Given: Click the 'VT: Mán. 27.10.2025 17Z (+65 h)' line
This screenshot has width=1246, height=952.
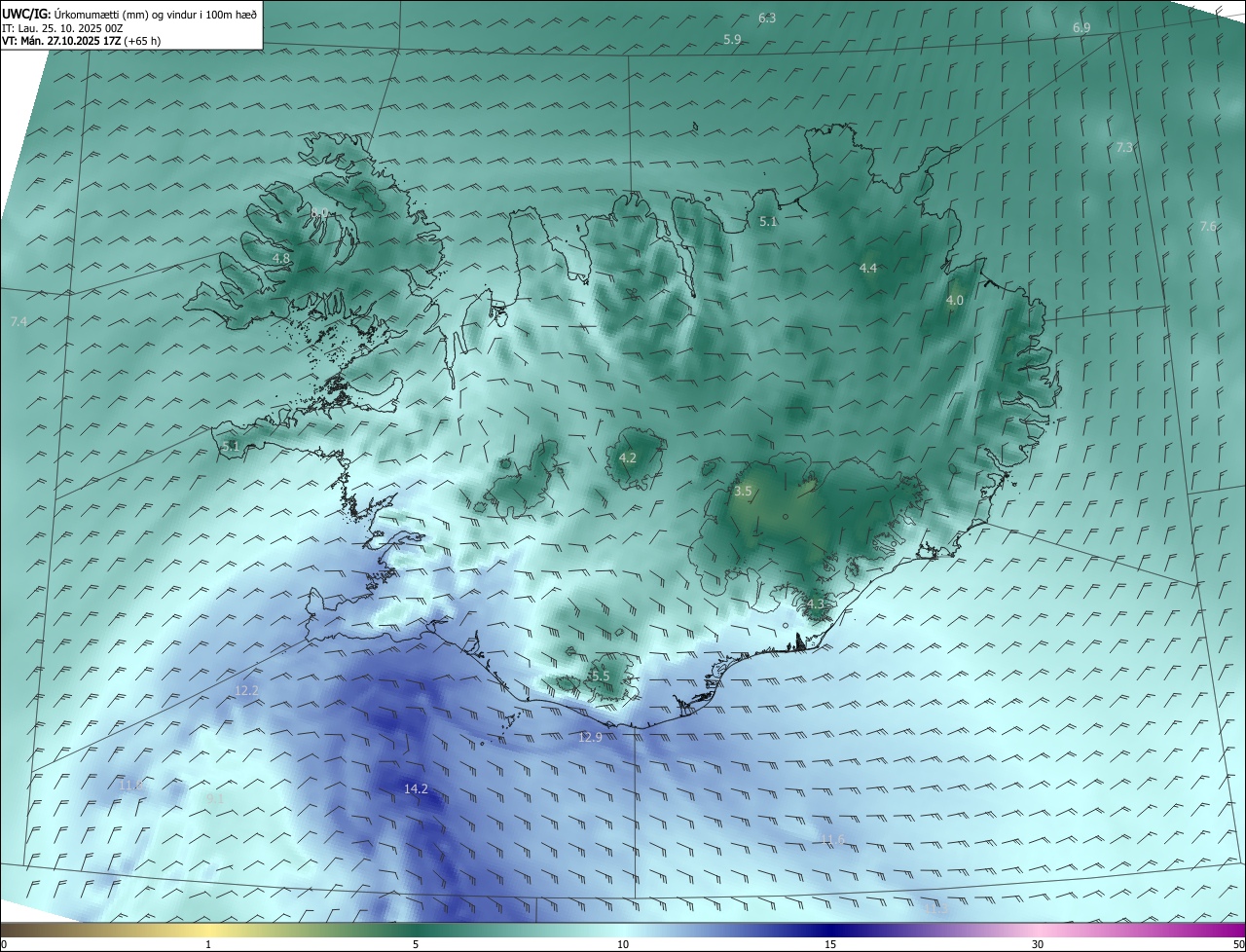Looking at the screenshot, I should [81, 41].
